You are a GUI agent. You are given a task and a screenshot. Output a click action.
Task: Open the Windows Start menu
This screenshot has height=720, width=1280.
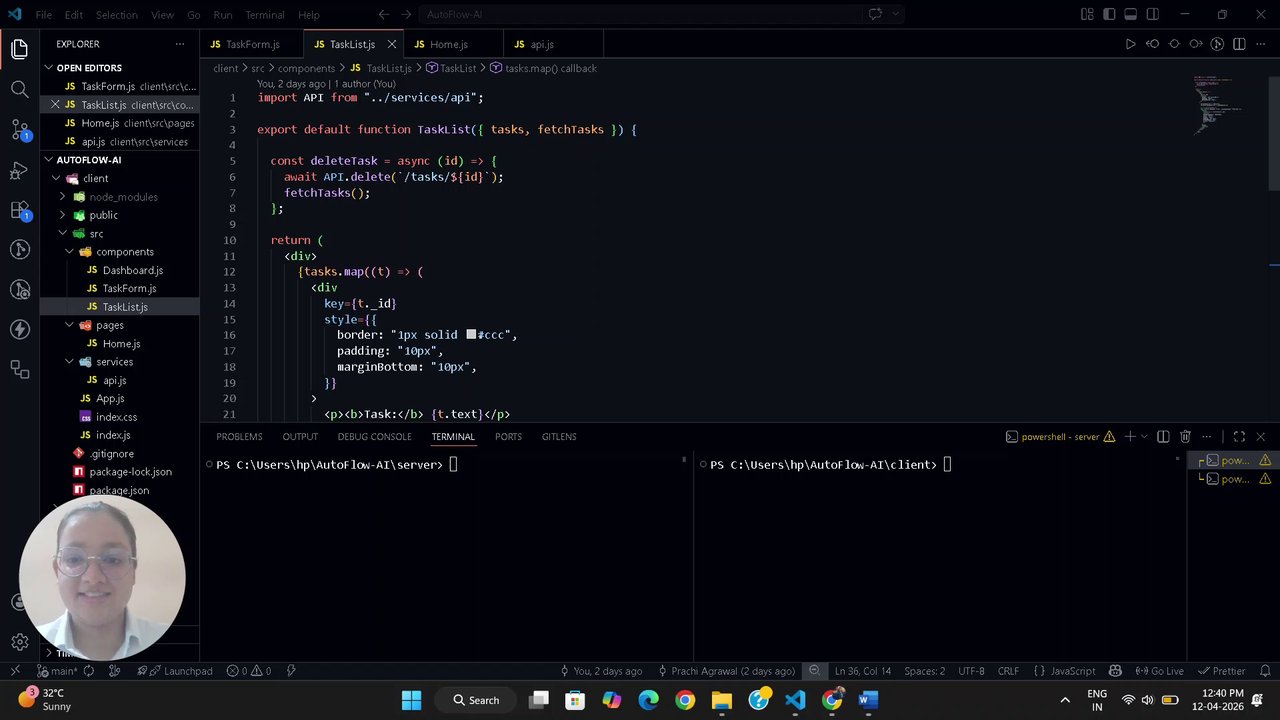tap(411, 700)
